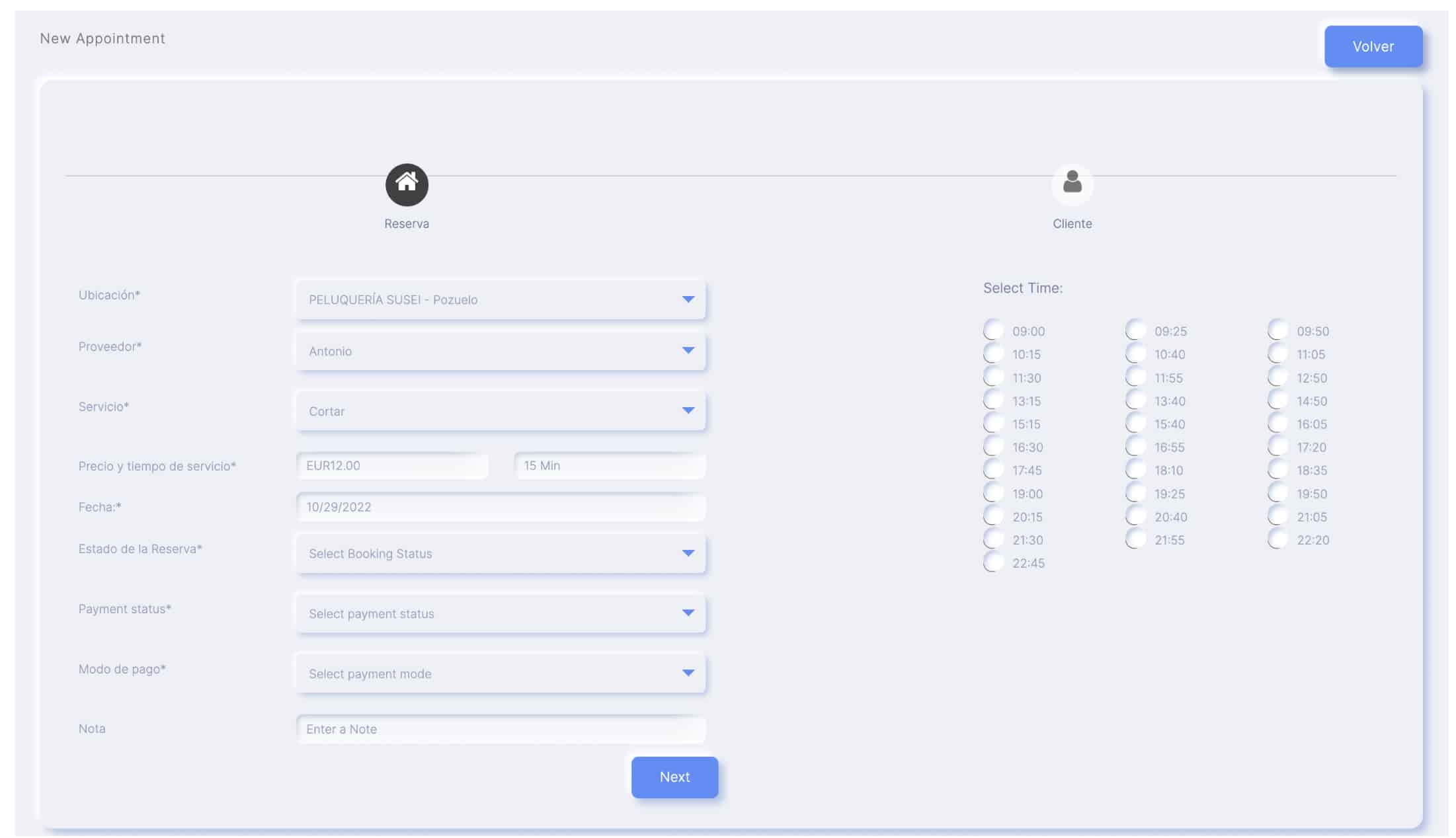
Task: Check the 21:05 time radio
Action: point(1277,515)
